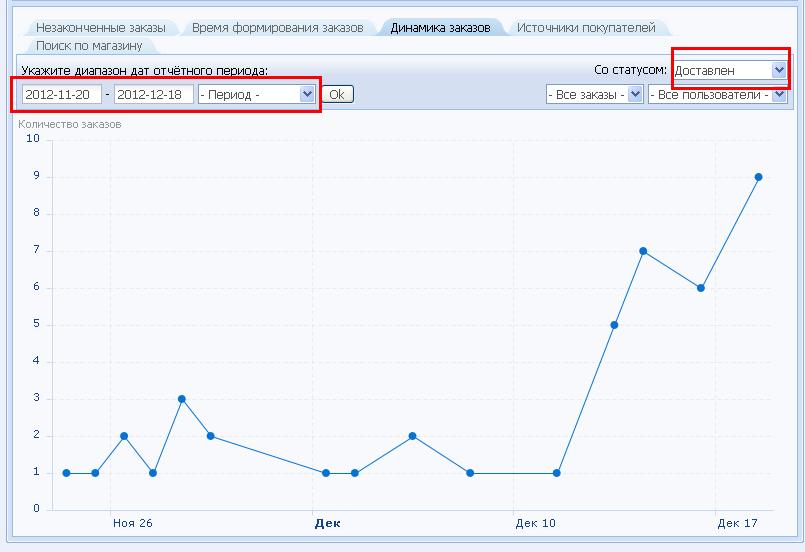Expand the Период dropdown
805x552 pixels.
pos(257,94)
